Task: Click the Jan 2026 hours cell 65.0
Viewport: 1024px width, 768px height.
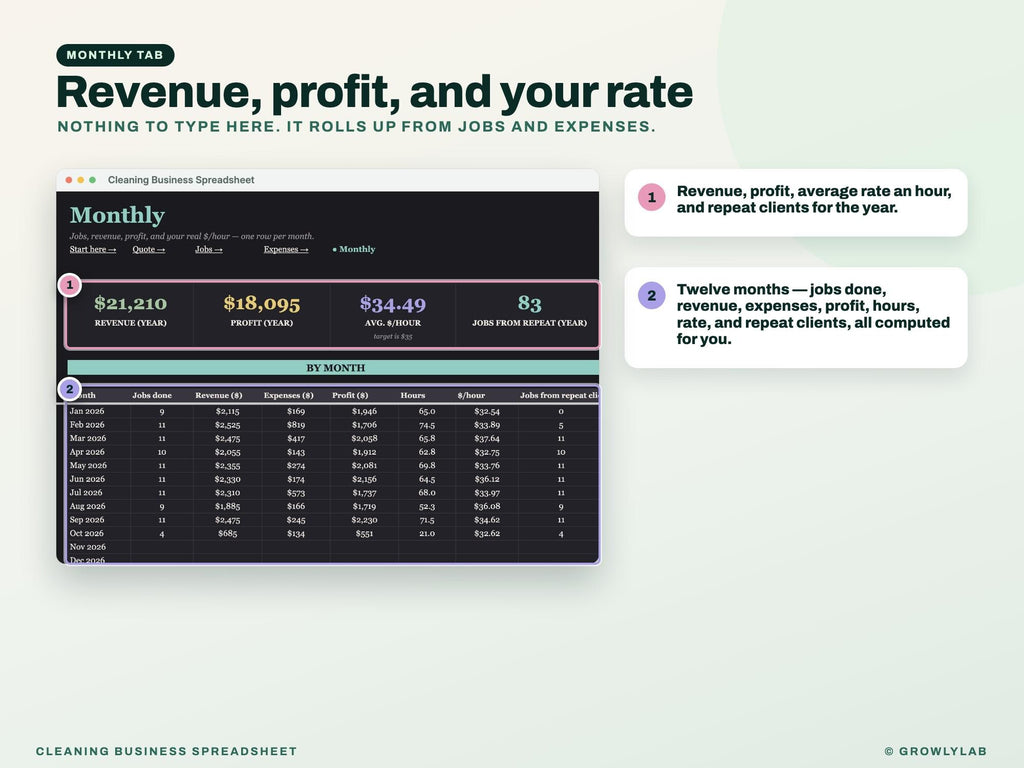Action: tap(427, 411)
